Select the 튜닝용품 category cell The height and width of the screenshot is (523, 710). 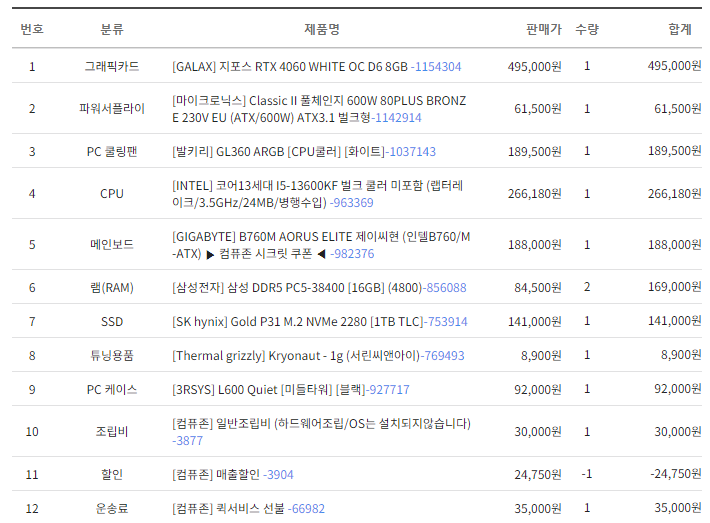point(112,355)
